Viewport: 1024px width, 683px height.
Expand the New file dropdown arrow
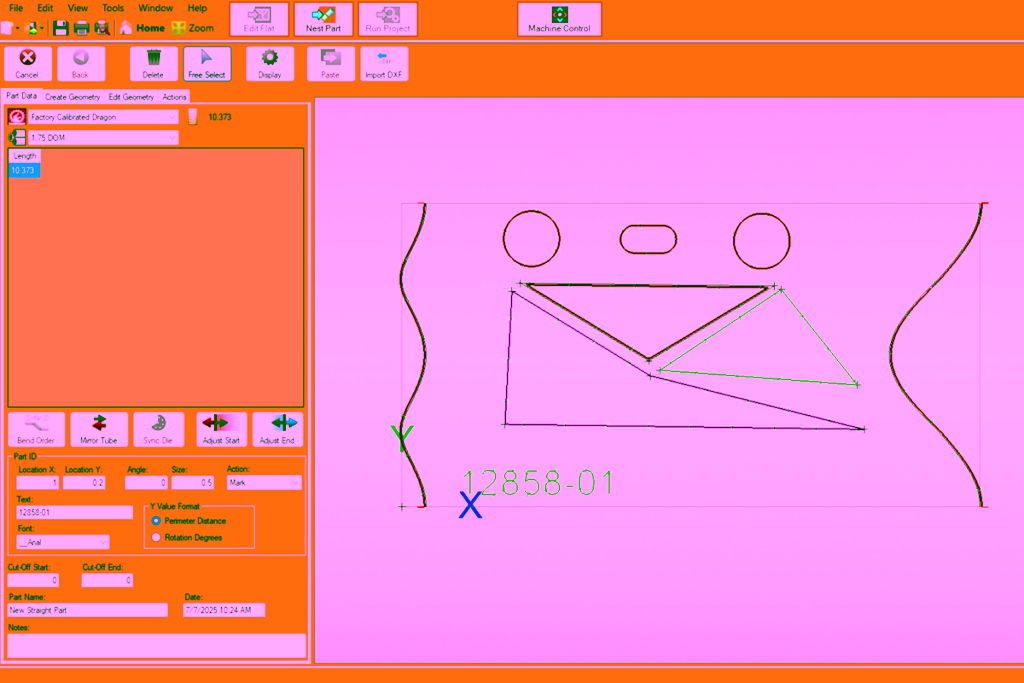coord(18,28)
